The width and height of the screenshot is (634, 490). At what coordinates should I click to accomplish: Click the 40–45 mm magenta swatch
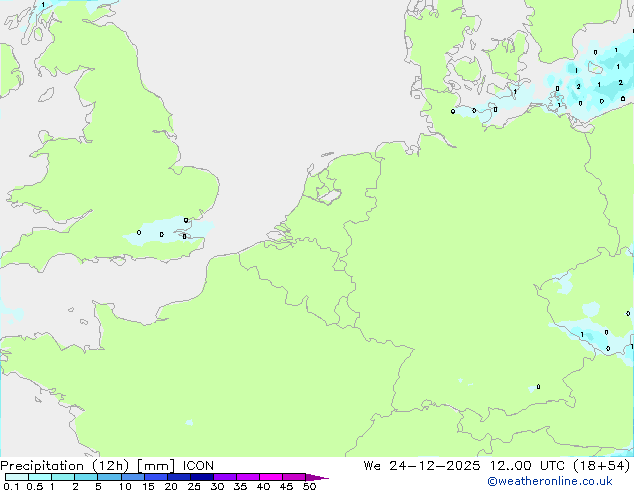pos(271,477)
